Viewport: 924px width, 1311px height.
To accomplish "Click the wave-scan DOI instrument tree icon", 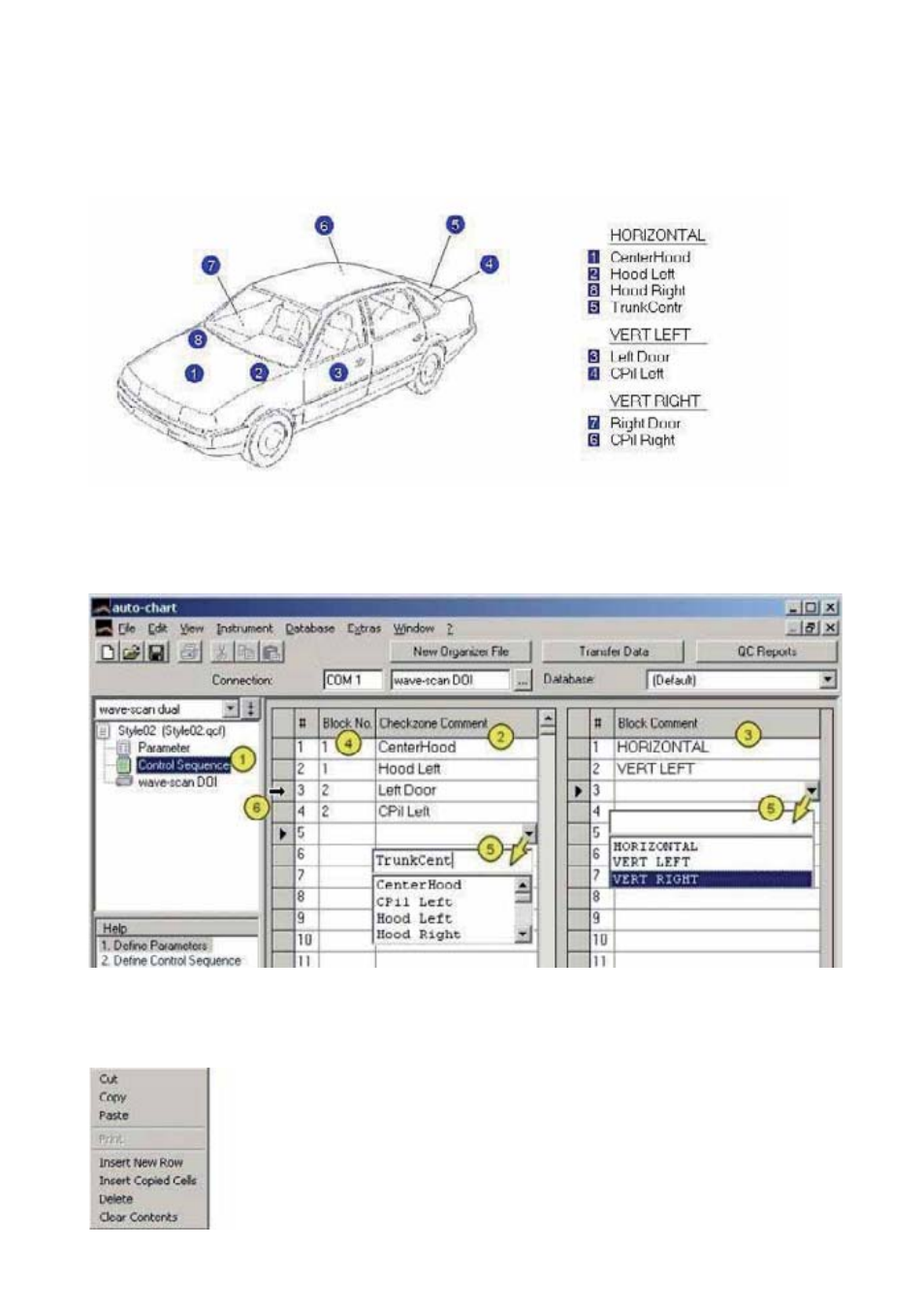I will [123, 782].
